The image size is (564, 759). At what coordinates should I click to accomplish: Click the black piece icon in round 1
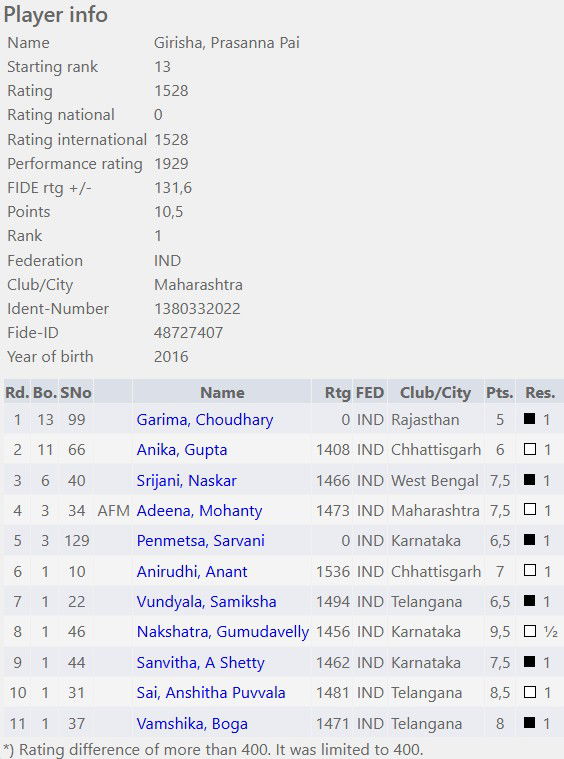tap(530, 419)
